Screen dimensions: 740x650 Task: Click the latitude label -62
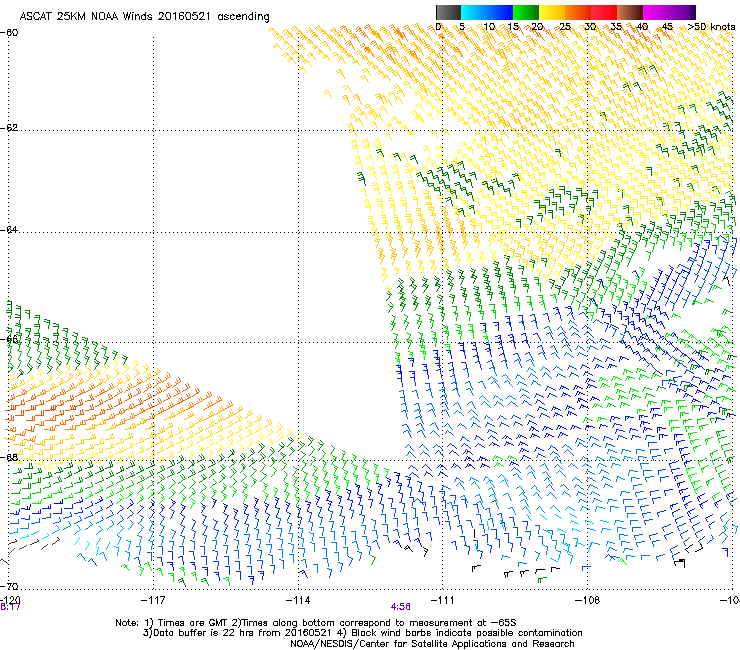pyautogui.click(x=9, y=127)
